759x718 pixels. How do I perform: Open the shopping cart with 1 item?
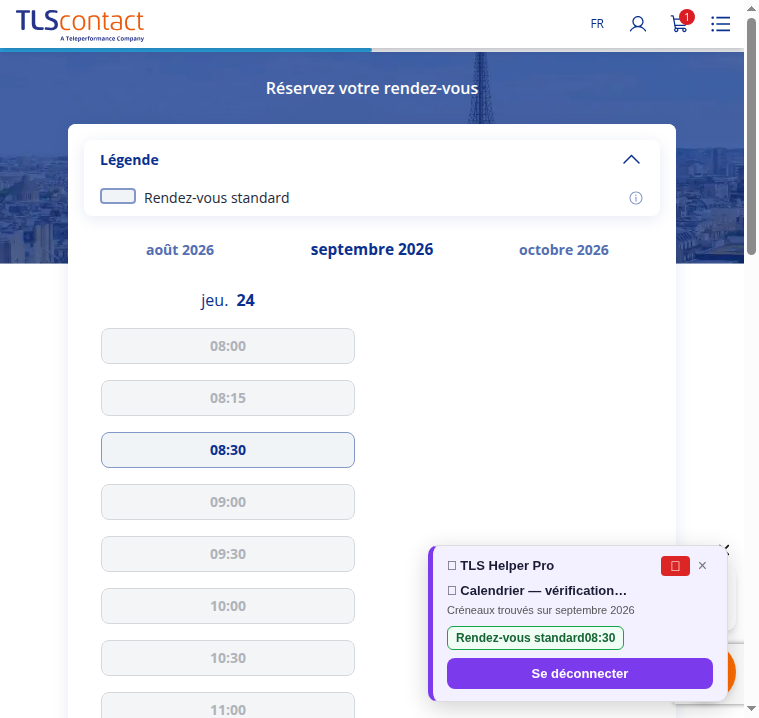(681, 22)
